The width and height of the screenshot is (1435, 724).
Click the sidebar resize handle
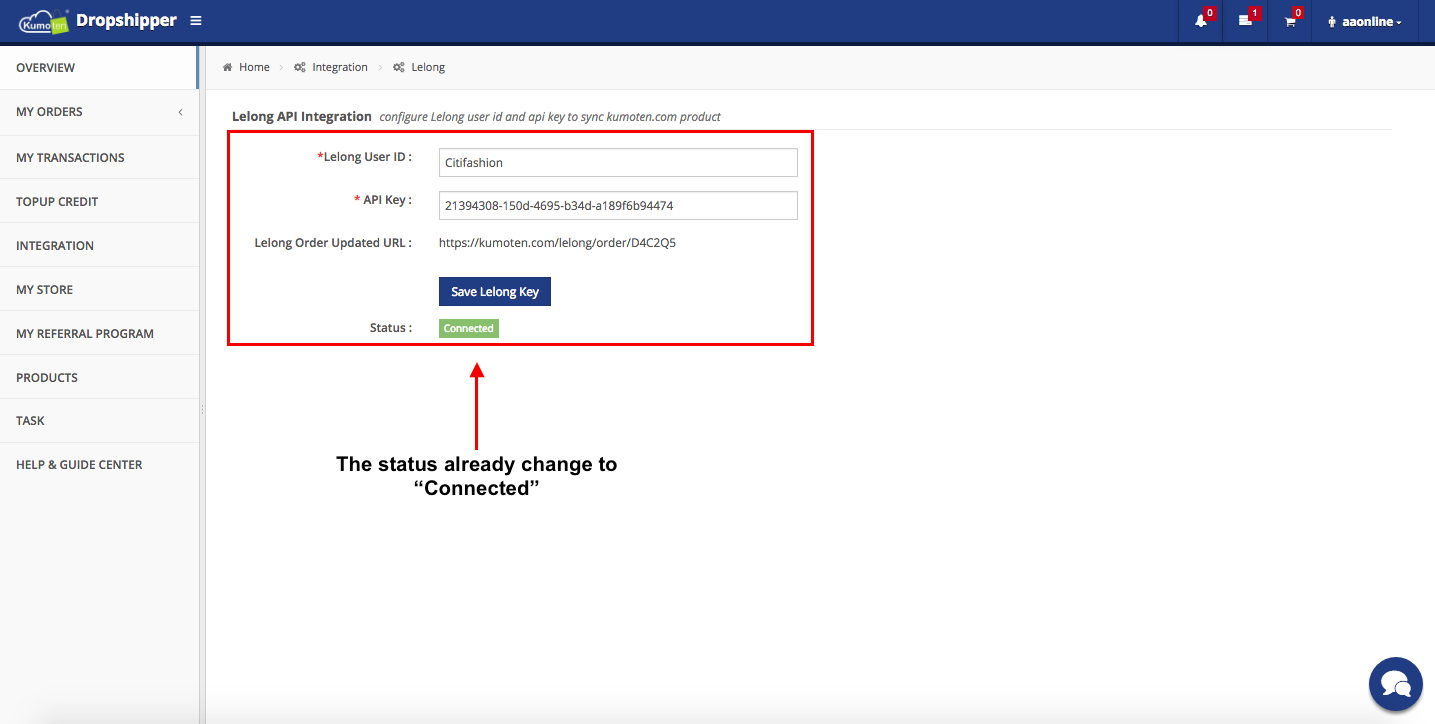coord(202,409)
